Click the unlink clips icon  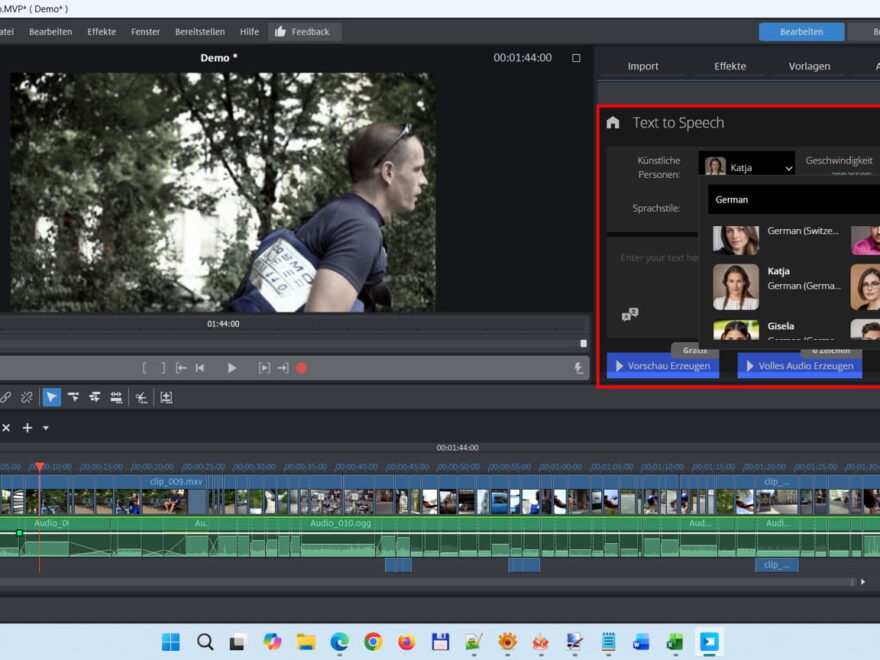coord(27,397)
